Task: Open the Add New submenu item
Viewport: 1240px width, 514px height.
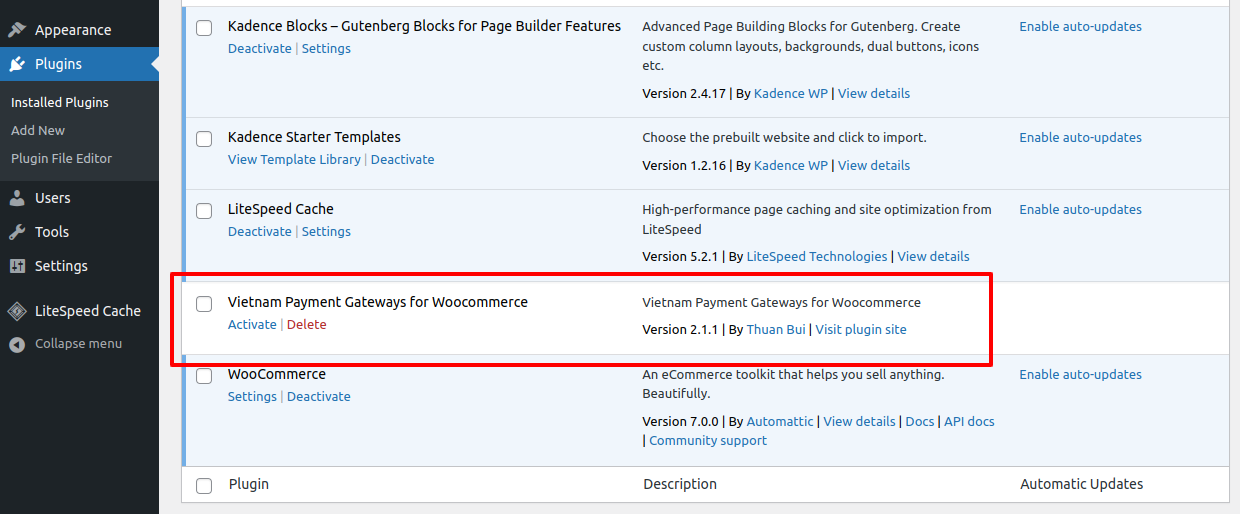Action: point(38,131)
